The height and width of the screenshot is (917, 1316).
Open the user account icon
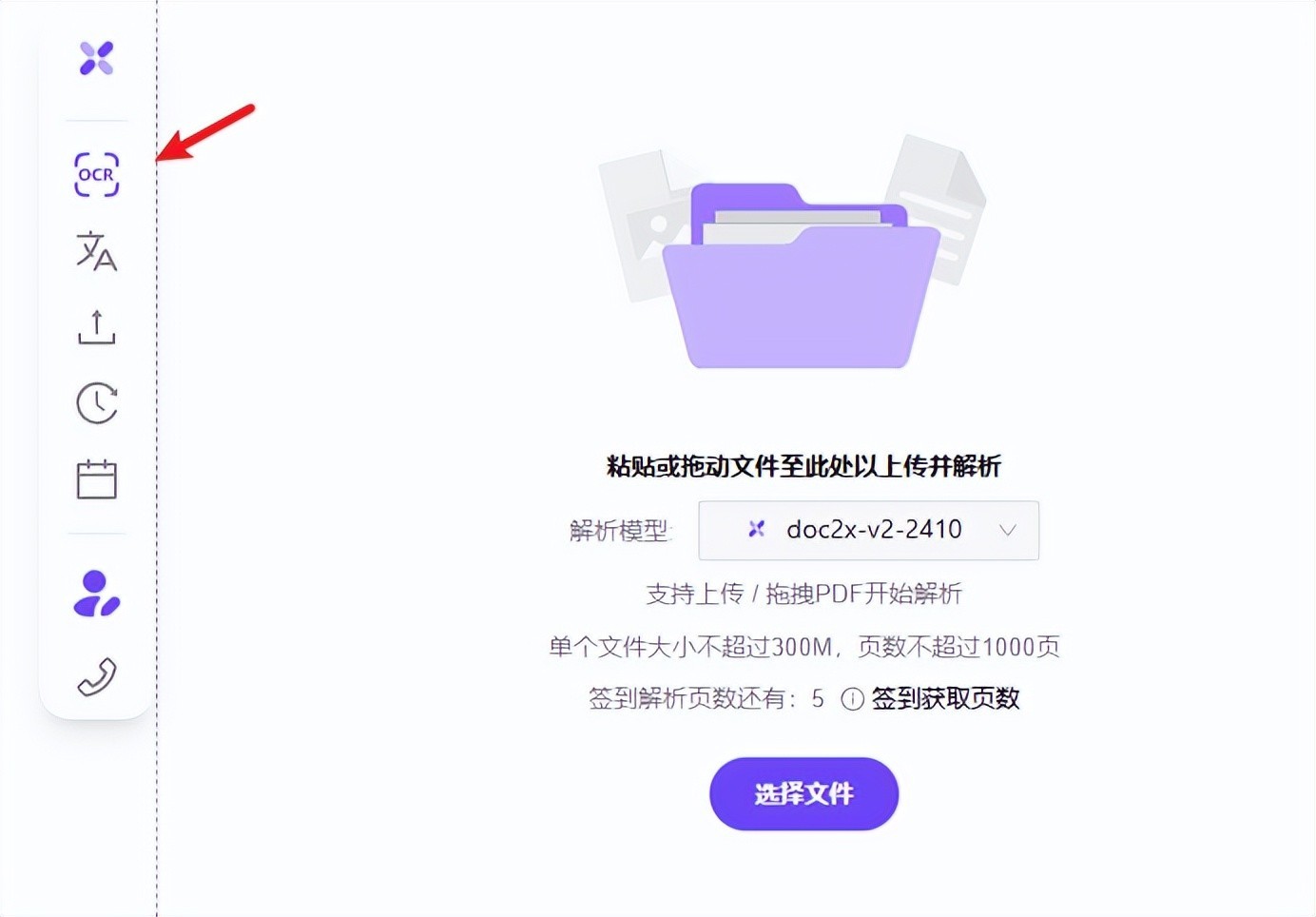pos(96,594)
